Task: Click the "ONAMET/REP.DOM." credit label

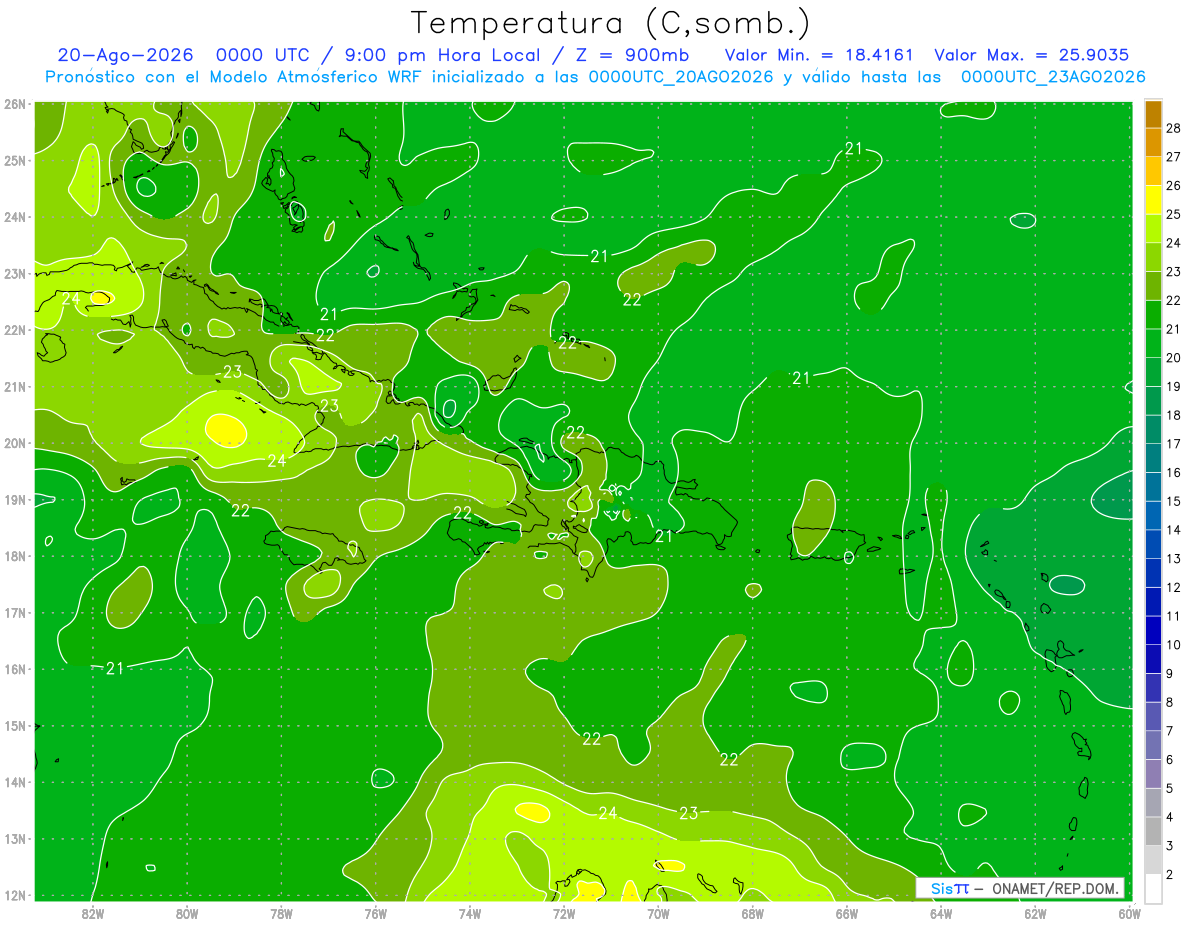Action: pyautogui.click(x=1054, y=888)
